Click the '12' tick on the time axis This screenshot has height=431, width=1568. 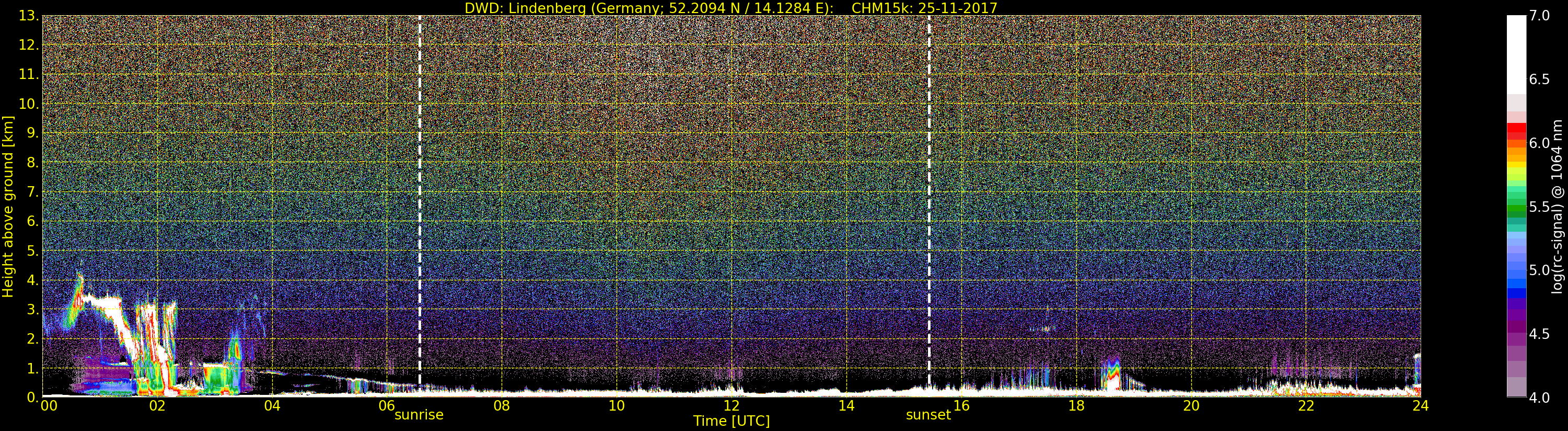pyautogui.click(x=731, y=405)
